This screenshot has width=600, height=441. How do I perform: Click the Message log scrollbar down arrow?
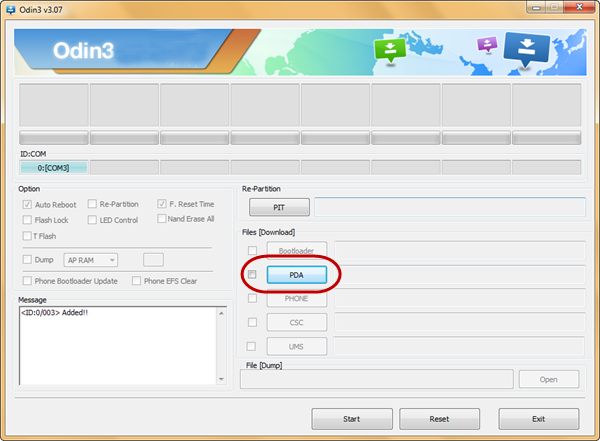click(222, 378)
